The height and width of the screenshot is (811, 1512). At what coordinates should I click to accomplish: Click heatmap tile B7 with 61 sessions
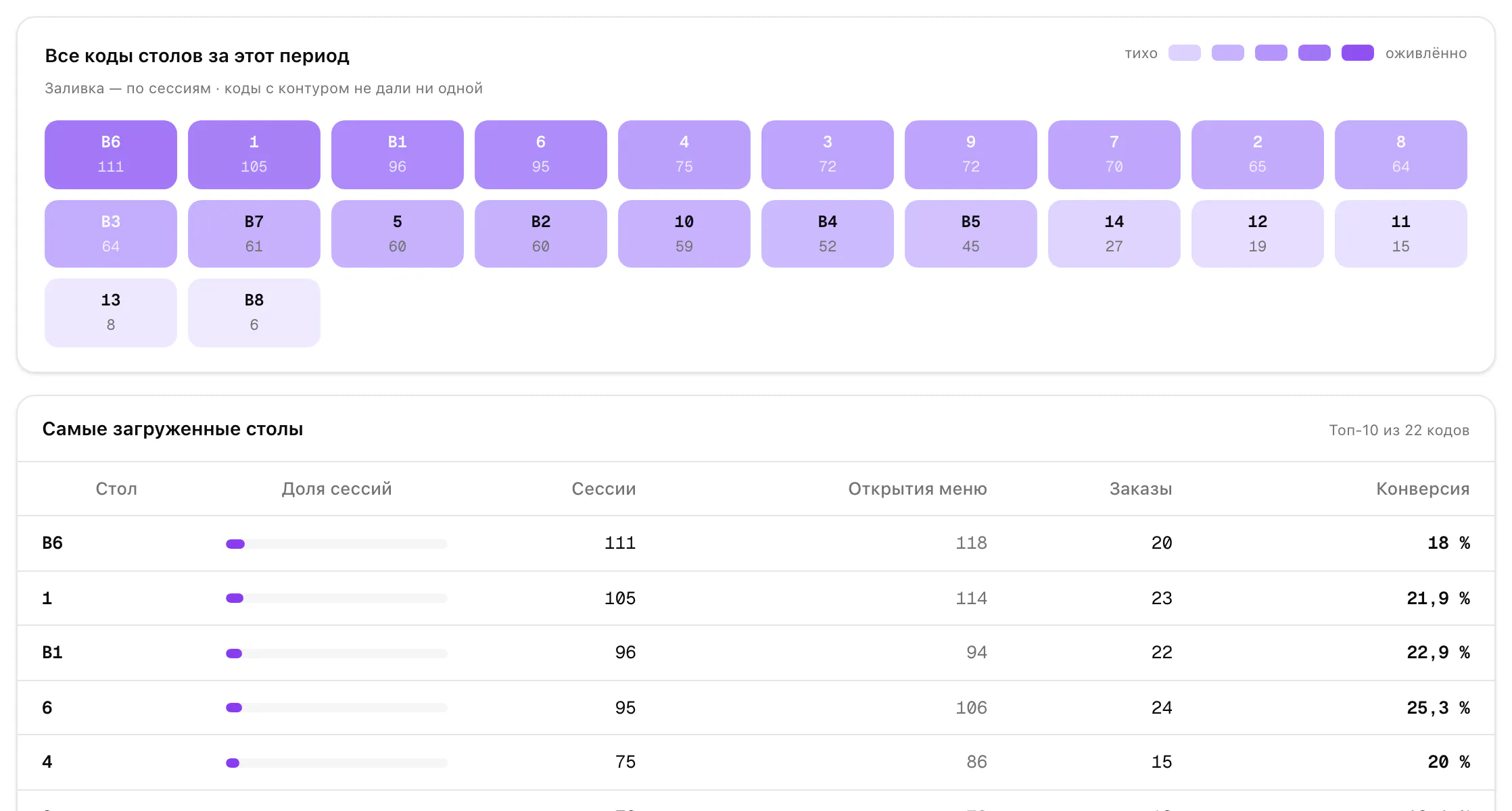click(x=254, y=234)
